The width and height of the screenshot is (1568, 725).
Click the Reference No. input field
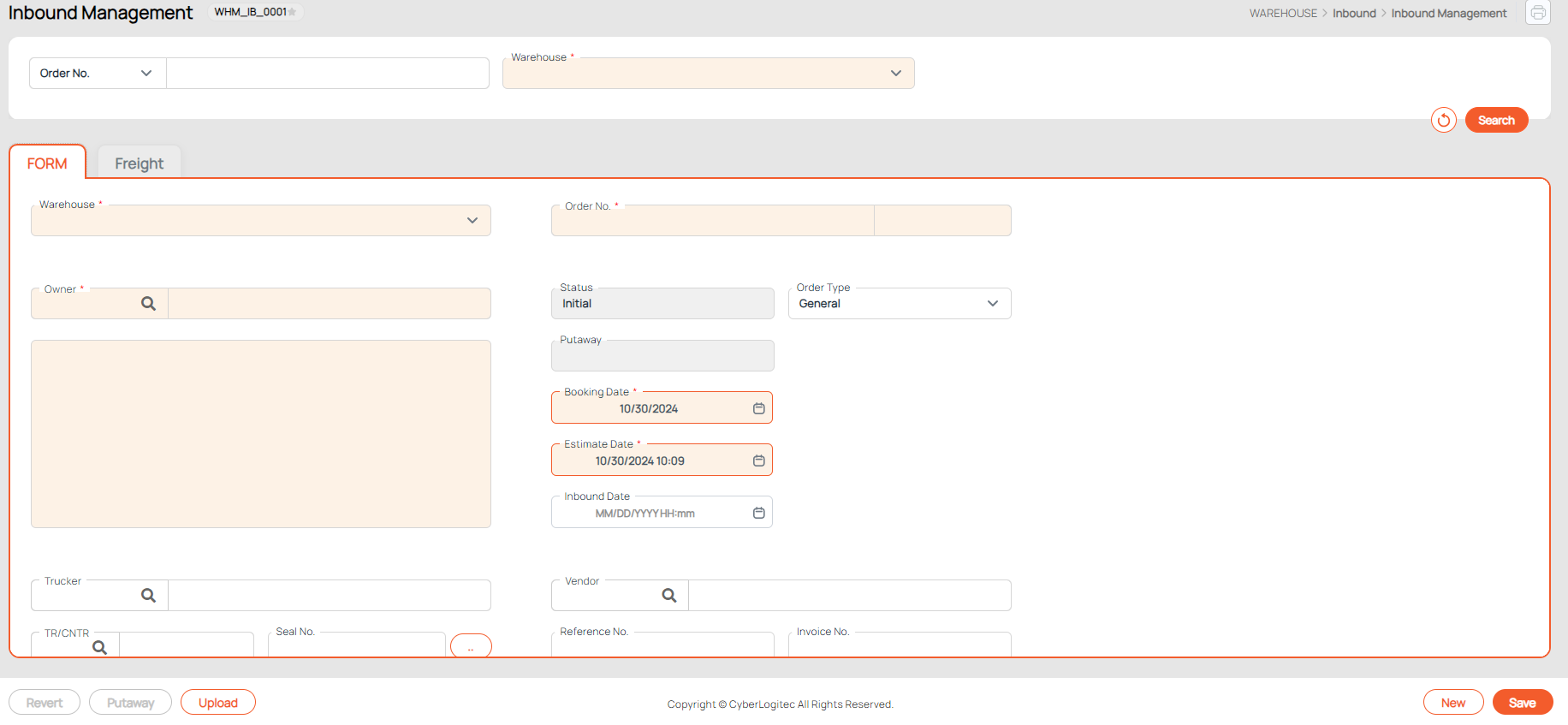click(662, 646)
